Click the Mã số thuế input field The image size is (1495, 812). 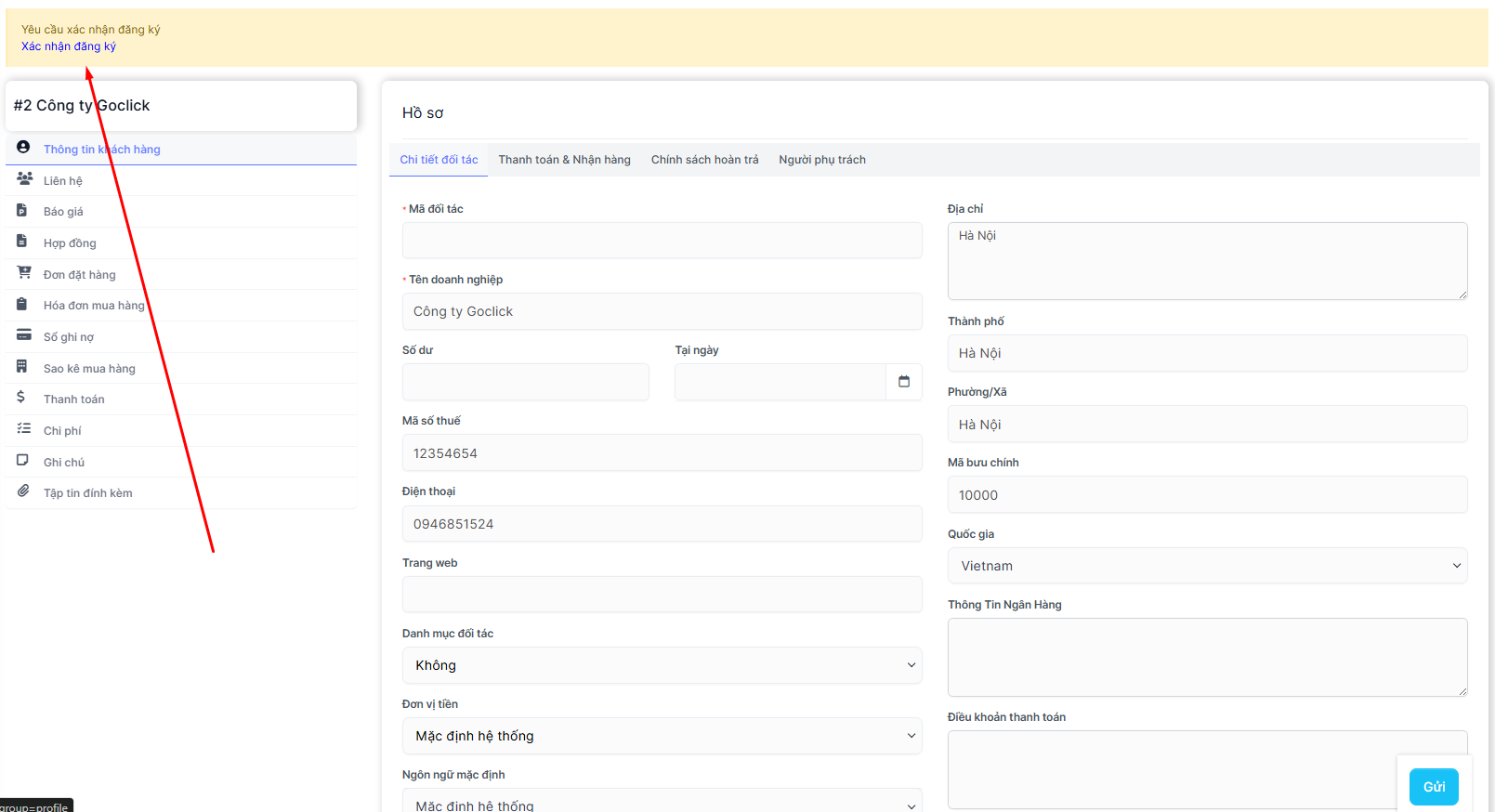coord(662,453)
